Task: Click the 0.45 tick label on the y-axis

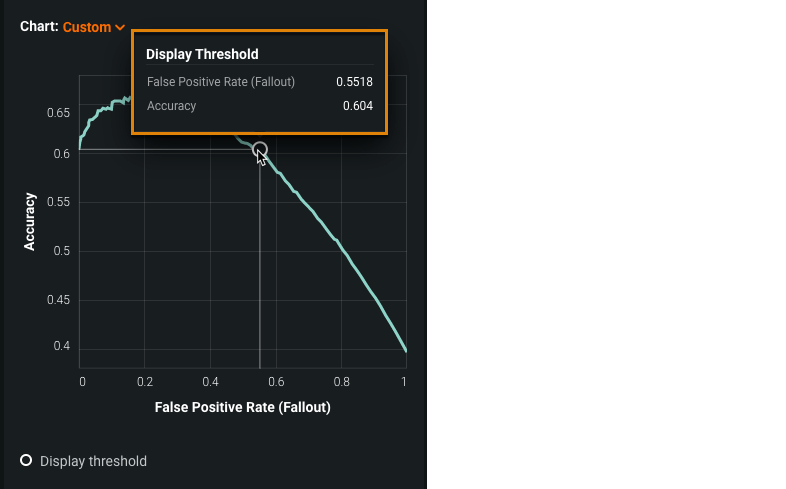Action: [x=58, y=300]
